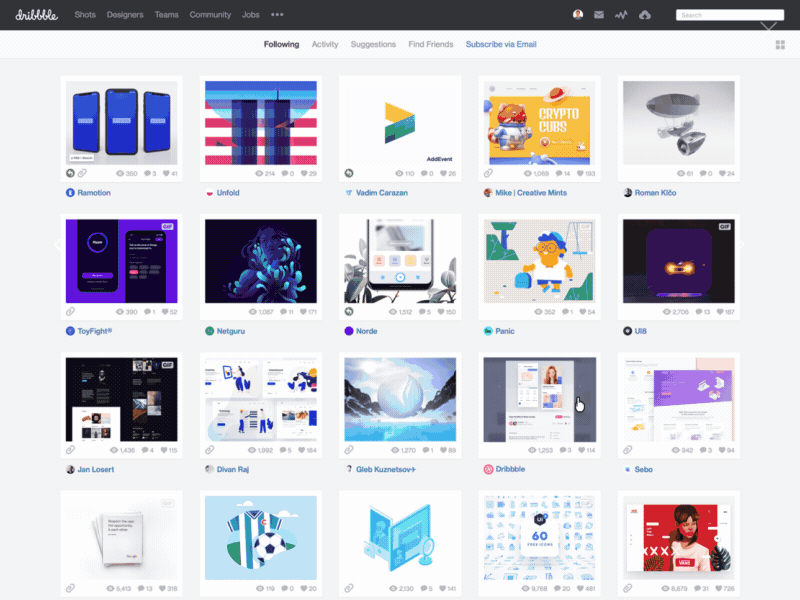
Task: Open the Netguru profile link
Action: point(231,331)
